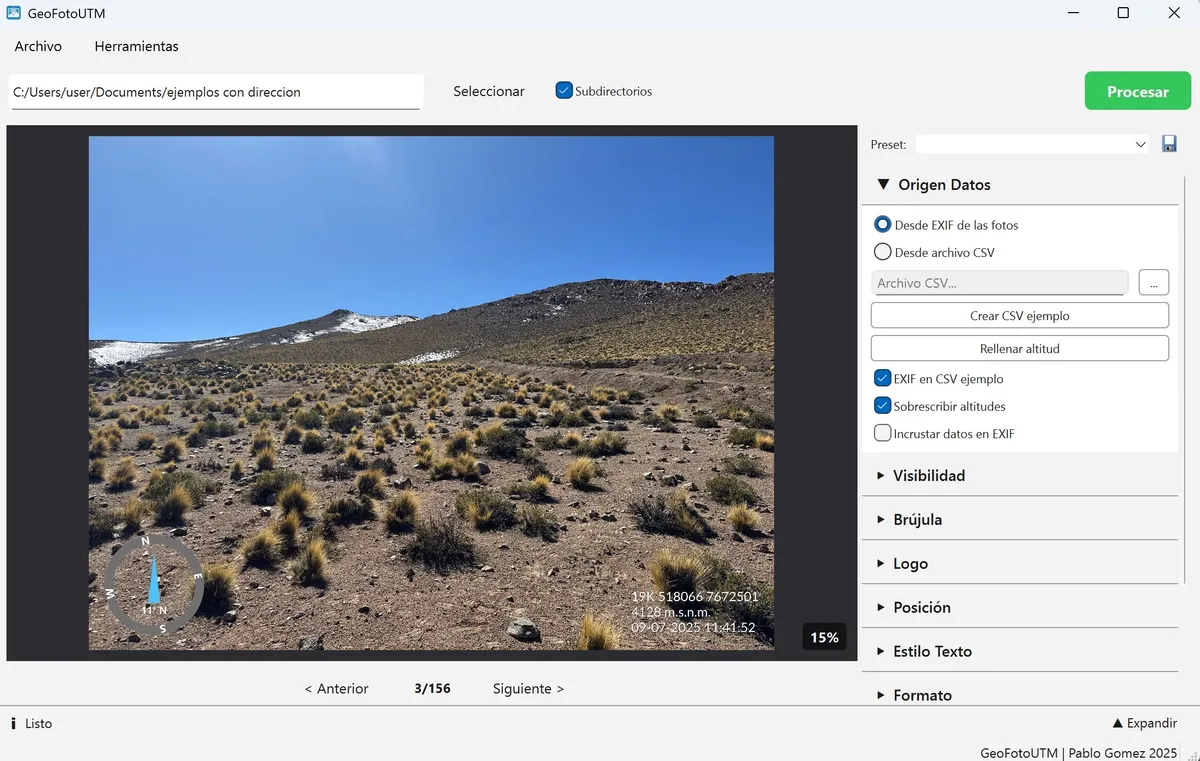Maximize the GeoFotoUTM window
The height and width of the screenshot is (761, 1200).
click(x=1123, y=13)
